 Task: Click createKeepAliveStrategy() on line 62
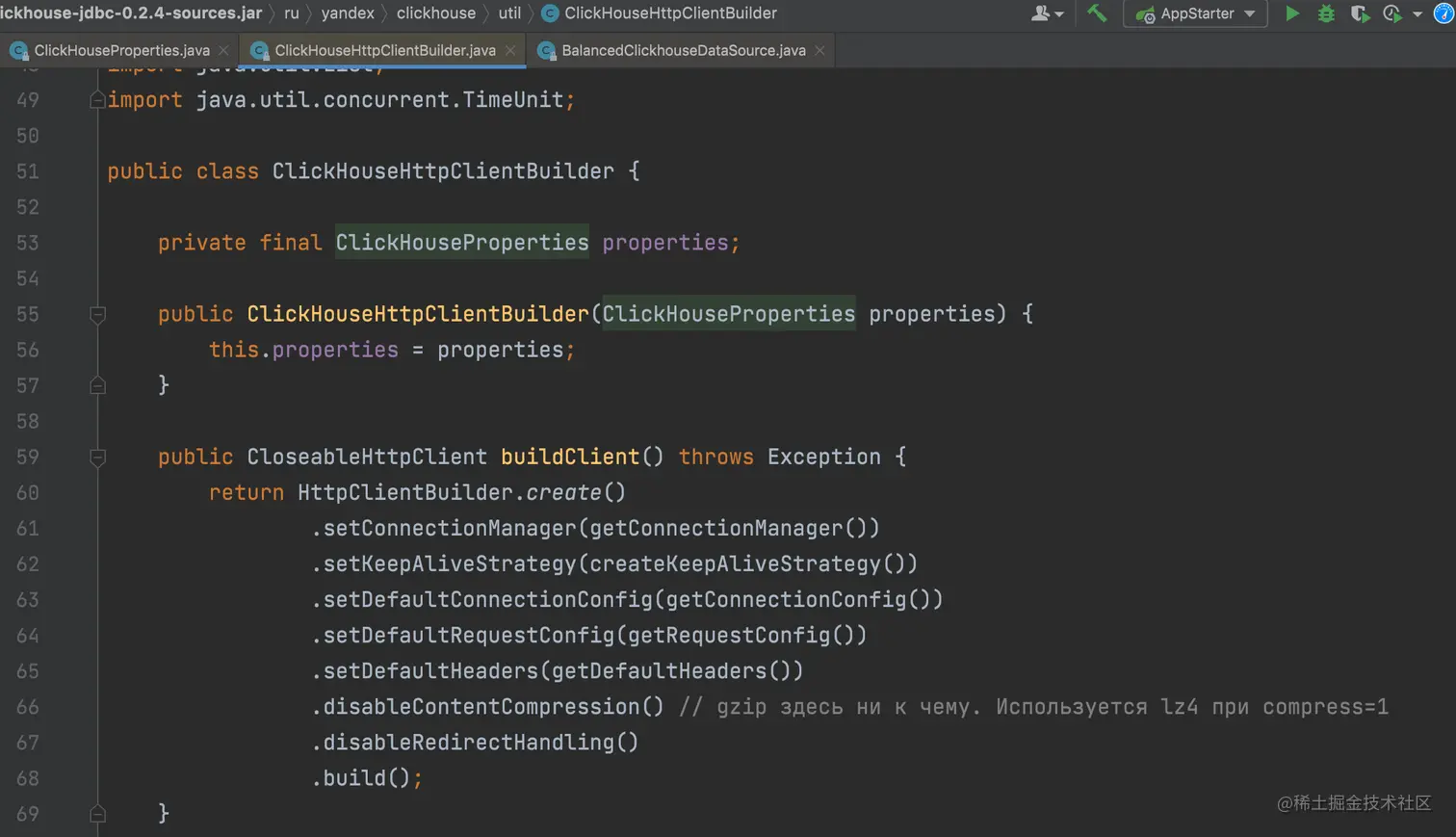click(x=747, y=564)
